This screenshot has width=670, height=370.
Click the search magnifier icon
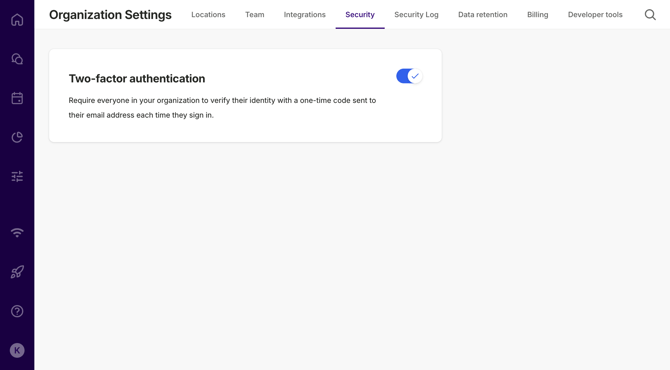650,15
